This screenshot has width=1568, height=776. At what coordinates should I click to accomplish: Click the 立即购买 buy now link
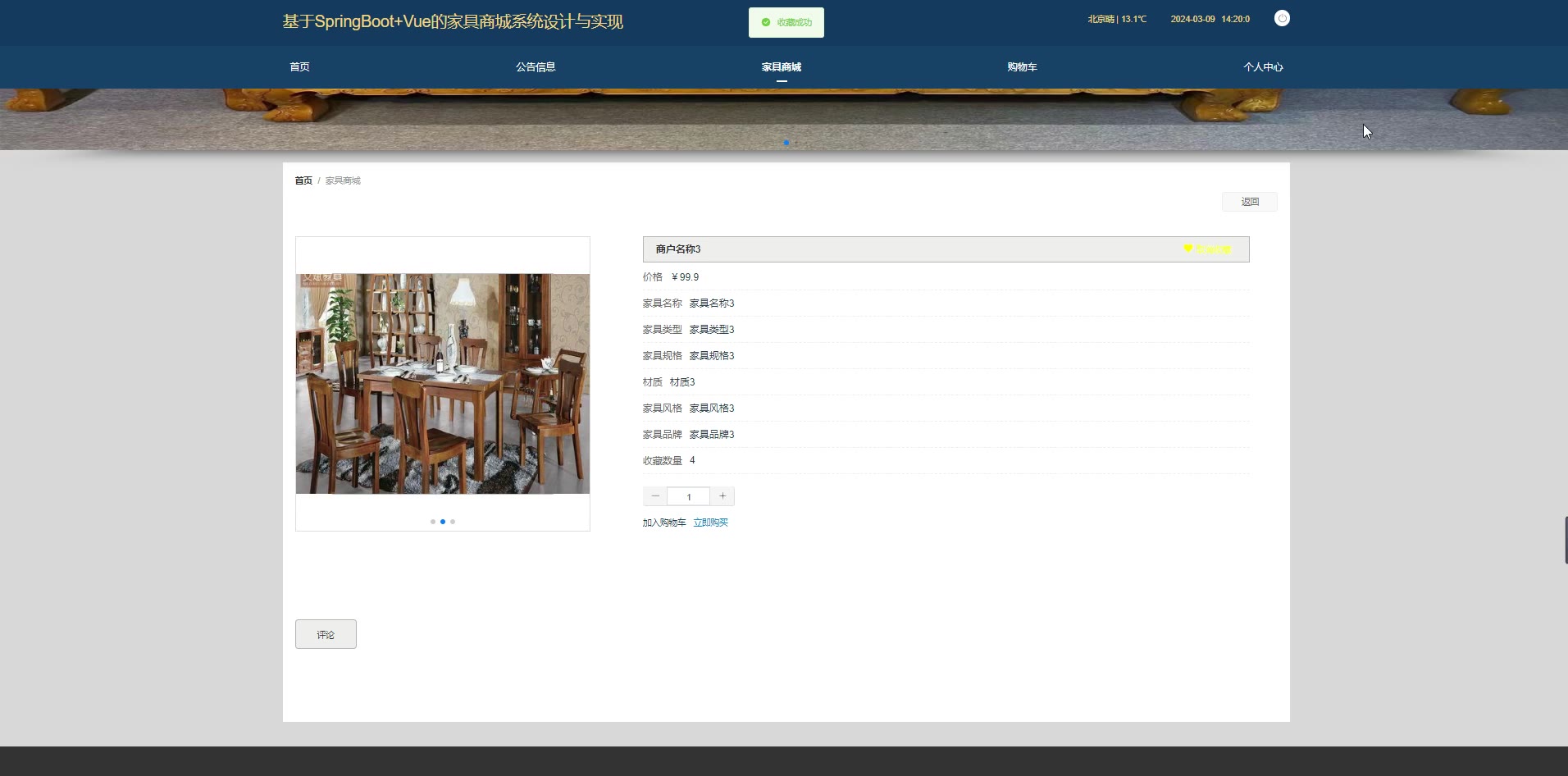tap(710, 523)
